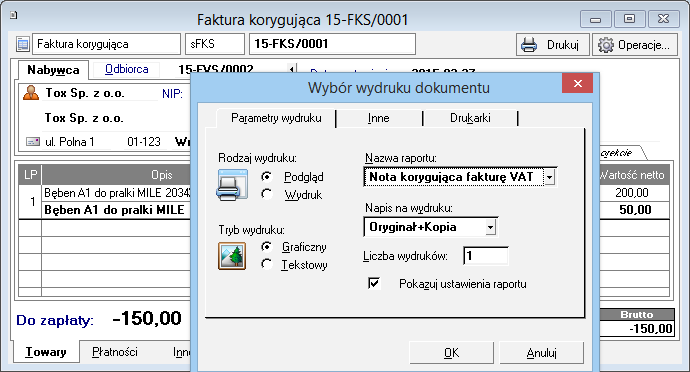Click the print preview printer icon under Rodzaj wydruku
The image size is (690, 372).
[x=232, y=185]
